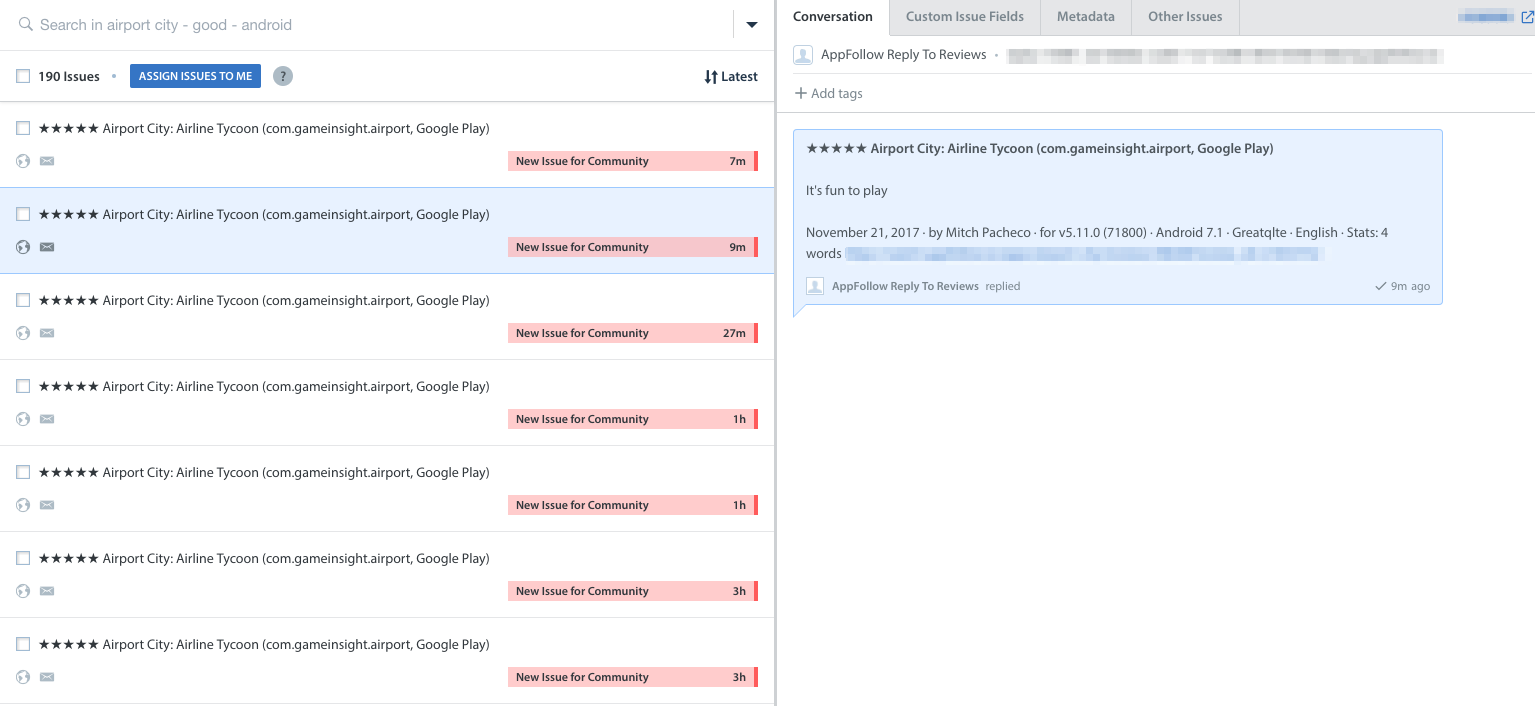This screenshot has width=1535, height=706.
Task: Click AppFollow Reply To Reviews replied link
Action: click(x=905, y=286)
